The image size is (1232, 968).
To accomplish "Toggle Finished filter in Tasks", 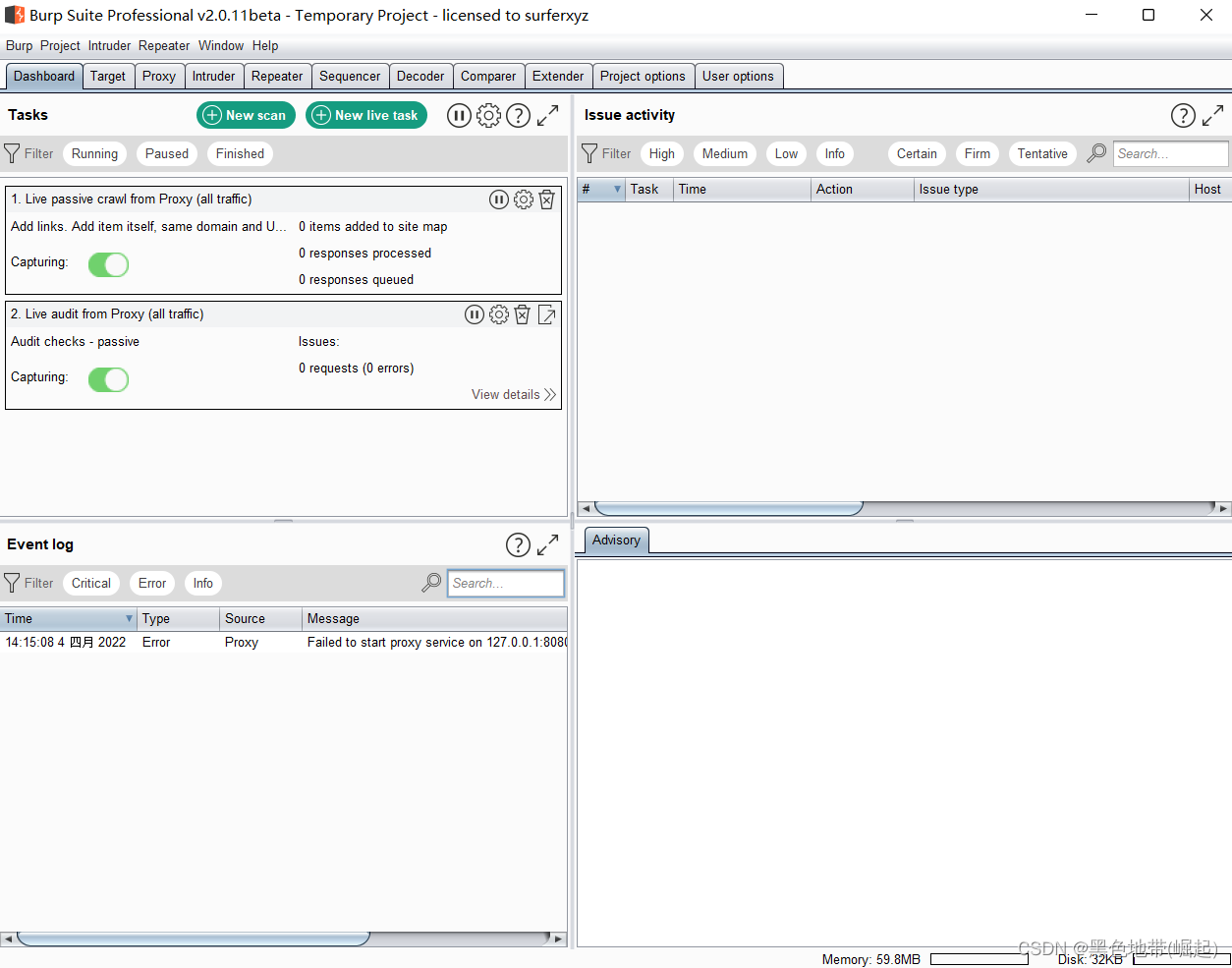I will pyautogui.click(x=240, y=153).
